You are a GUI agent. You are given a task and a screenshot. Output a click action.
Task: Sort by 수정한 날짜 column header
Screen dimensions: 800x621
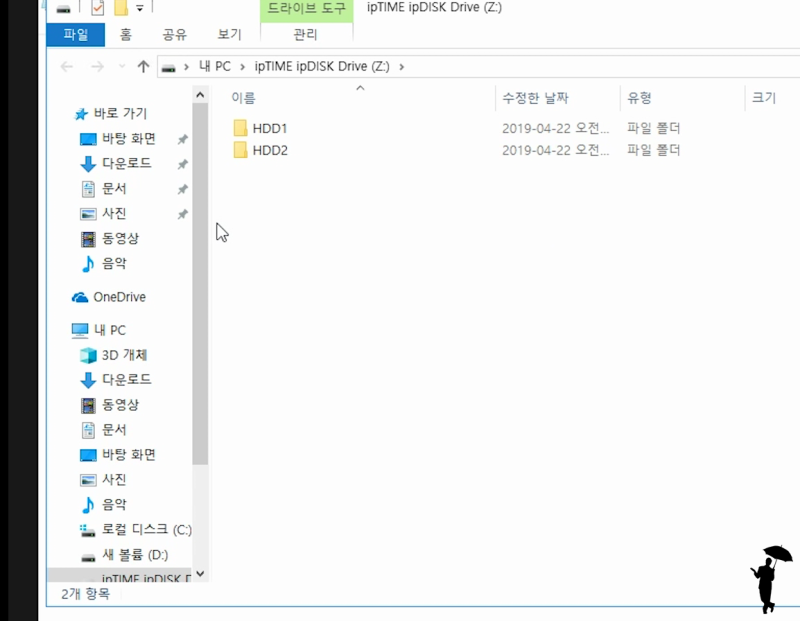(535, 97)
